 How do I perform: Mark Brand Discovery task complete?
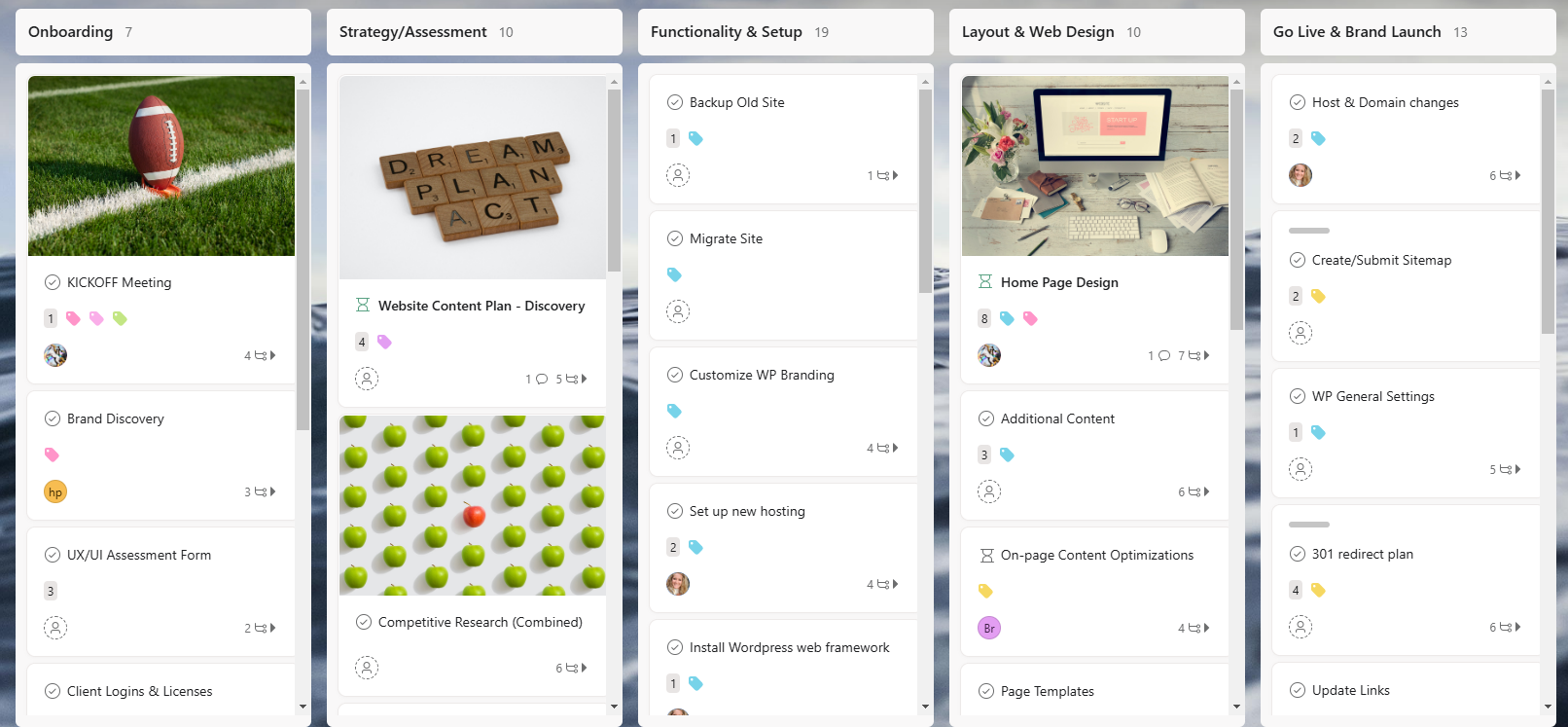[53, 418]
